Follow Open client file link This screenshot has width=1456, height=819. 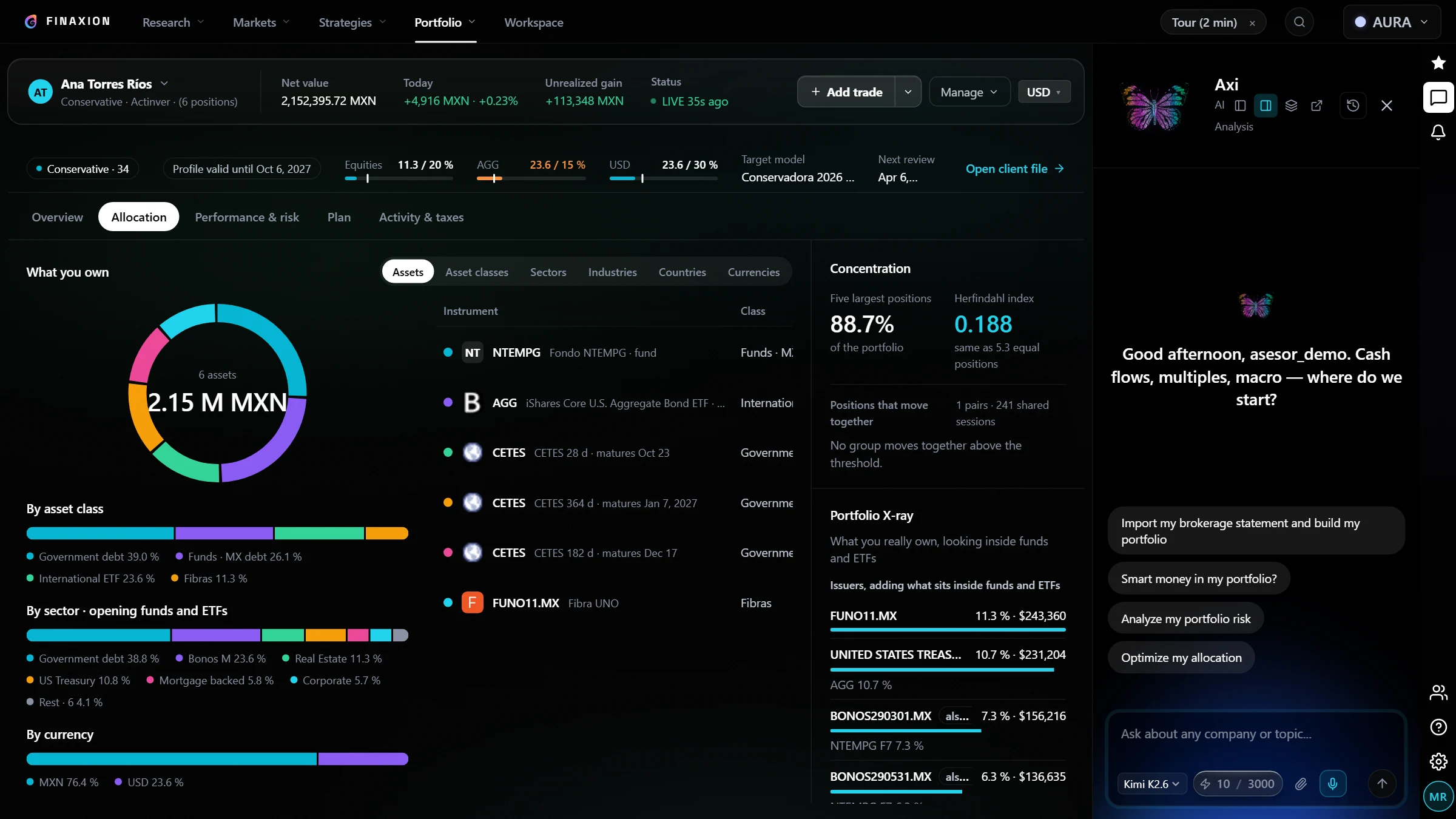pyautogui.click(x=1015, y=169)
